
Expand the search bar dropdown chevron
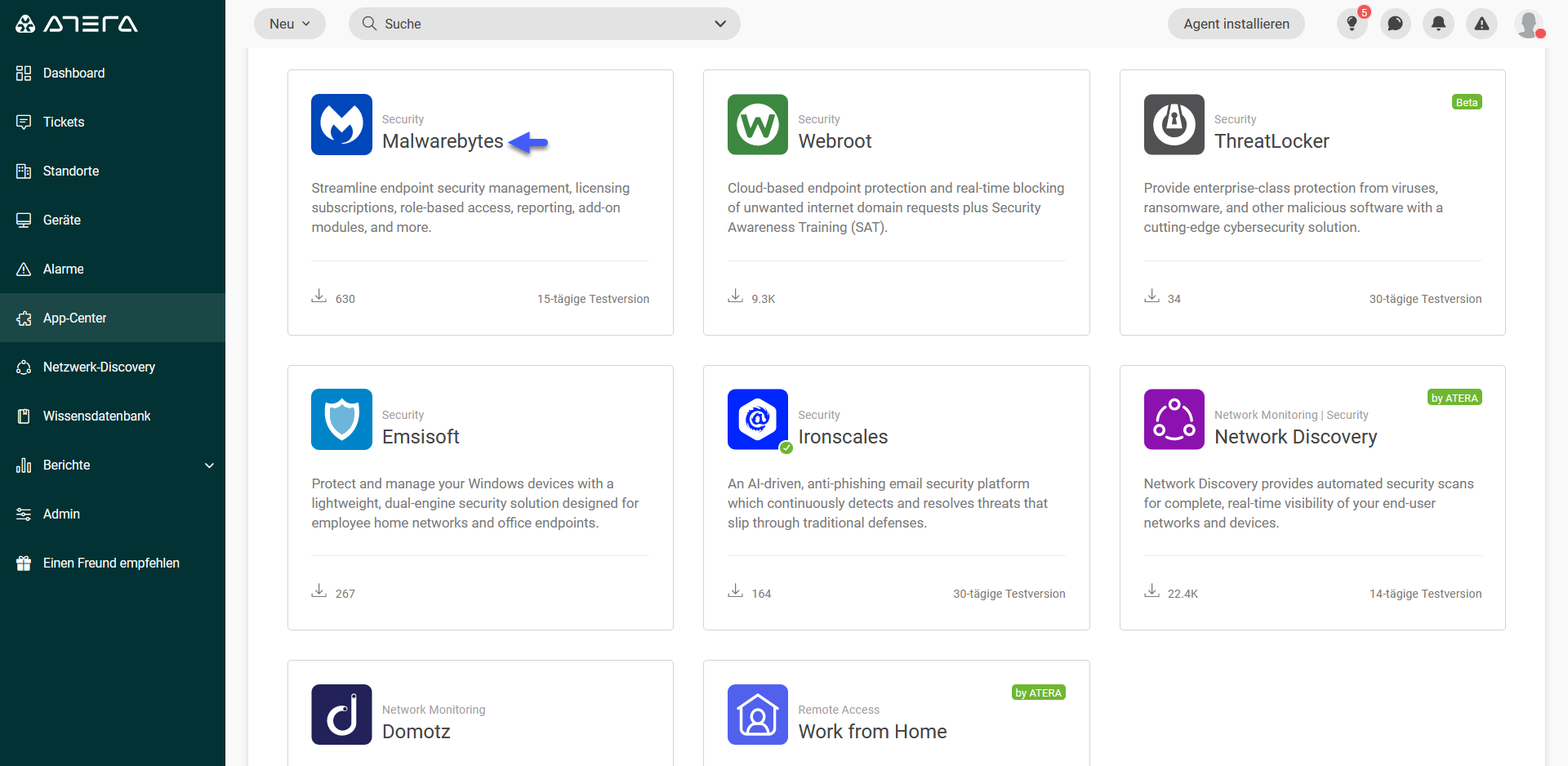click(720, 24)
